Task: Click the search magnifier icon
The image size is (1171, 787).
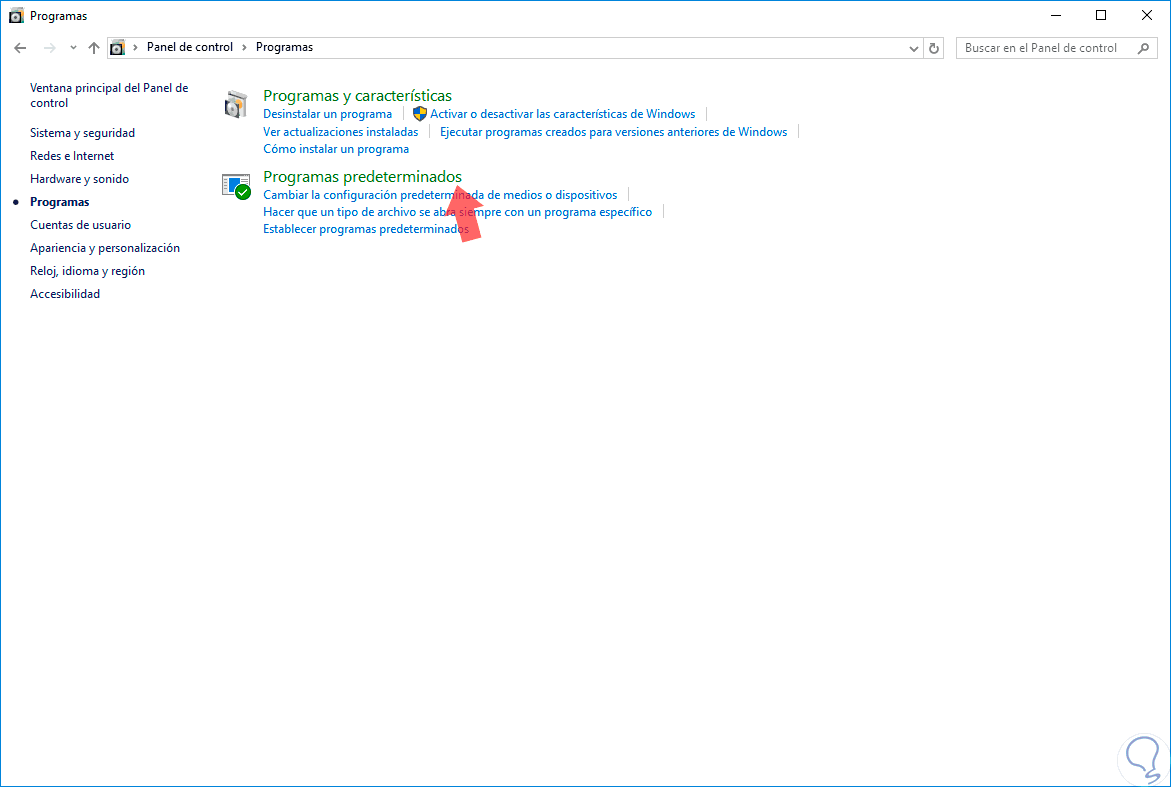Action: [1143, 48]
